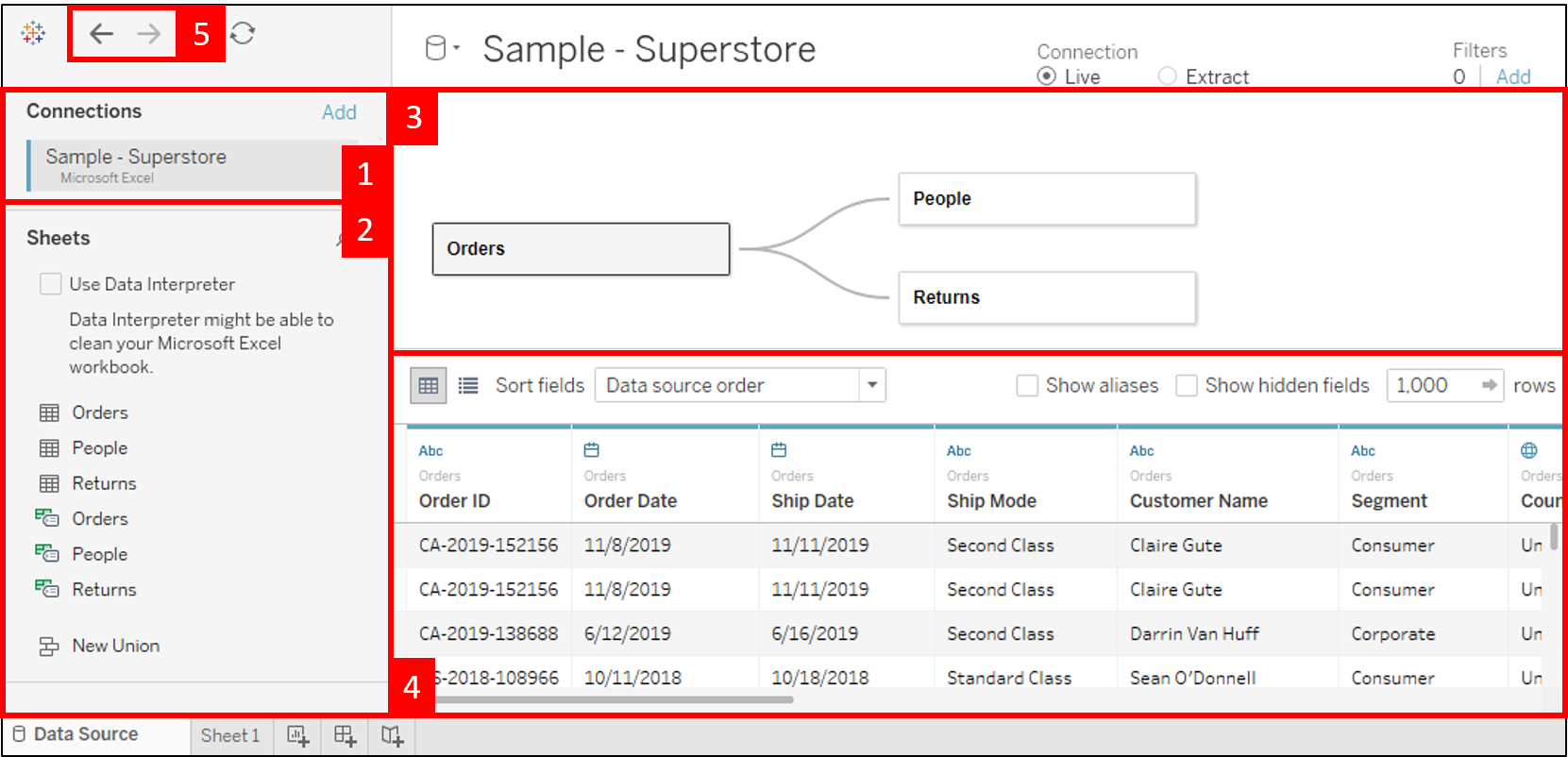Click the forward arrow to redo
The image size is (1568, 757).
pos(148,34)
